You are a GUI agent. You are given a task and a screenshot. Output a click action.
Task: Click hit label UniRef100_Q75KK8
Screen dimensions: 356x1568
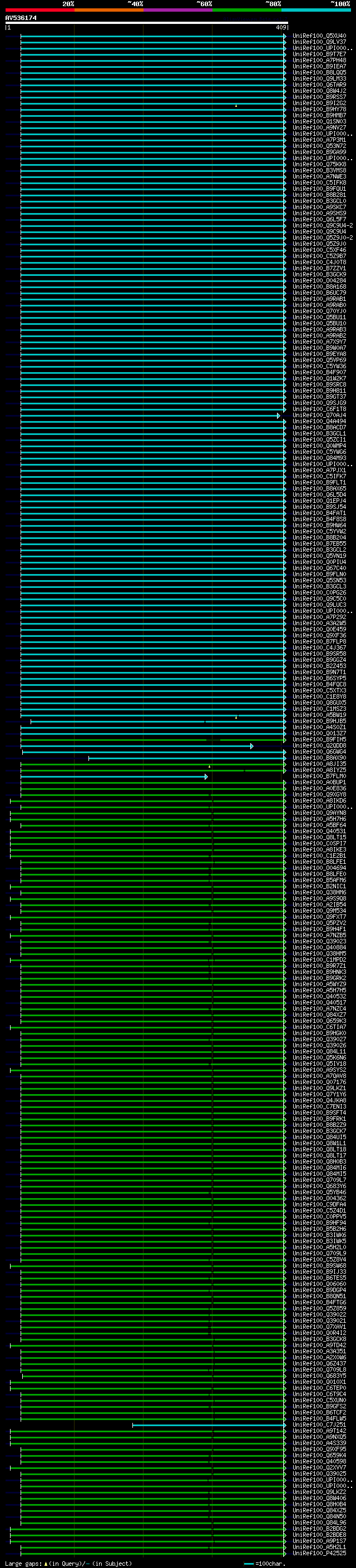(x=319, y=164)
